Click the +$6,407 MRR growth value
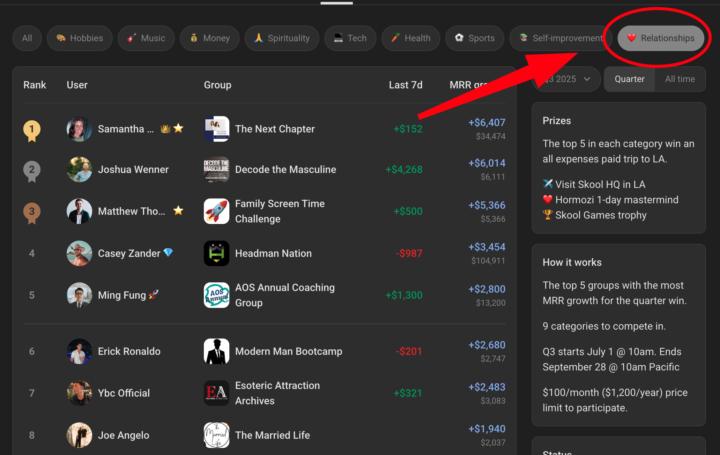 pos(487,123)
